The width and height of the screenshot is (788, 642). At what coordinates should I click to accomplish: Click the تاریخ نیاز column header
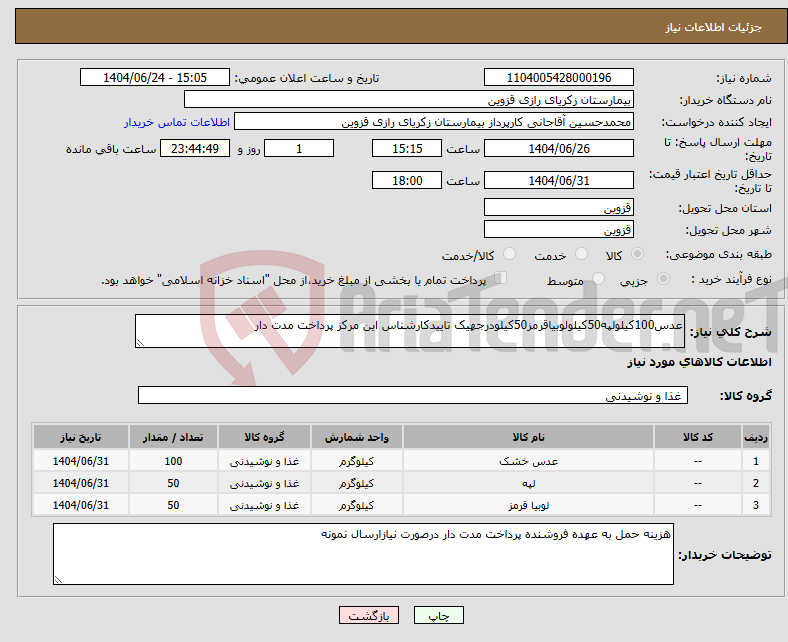point(80,437)
